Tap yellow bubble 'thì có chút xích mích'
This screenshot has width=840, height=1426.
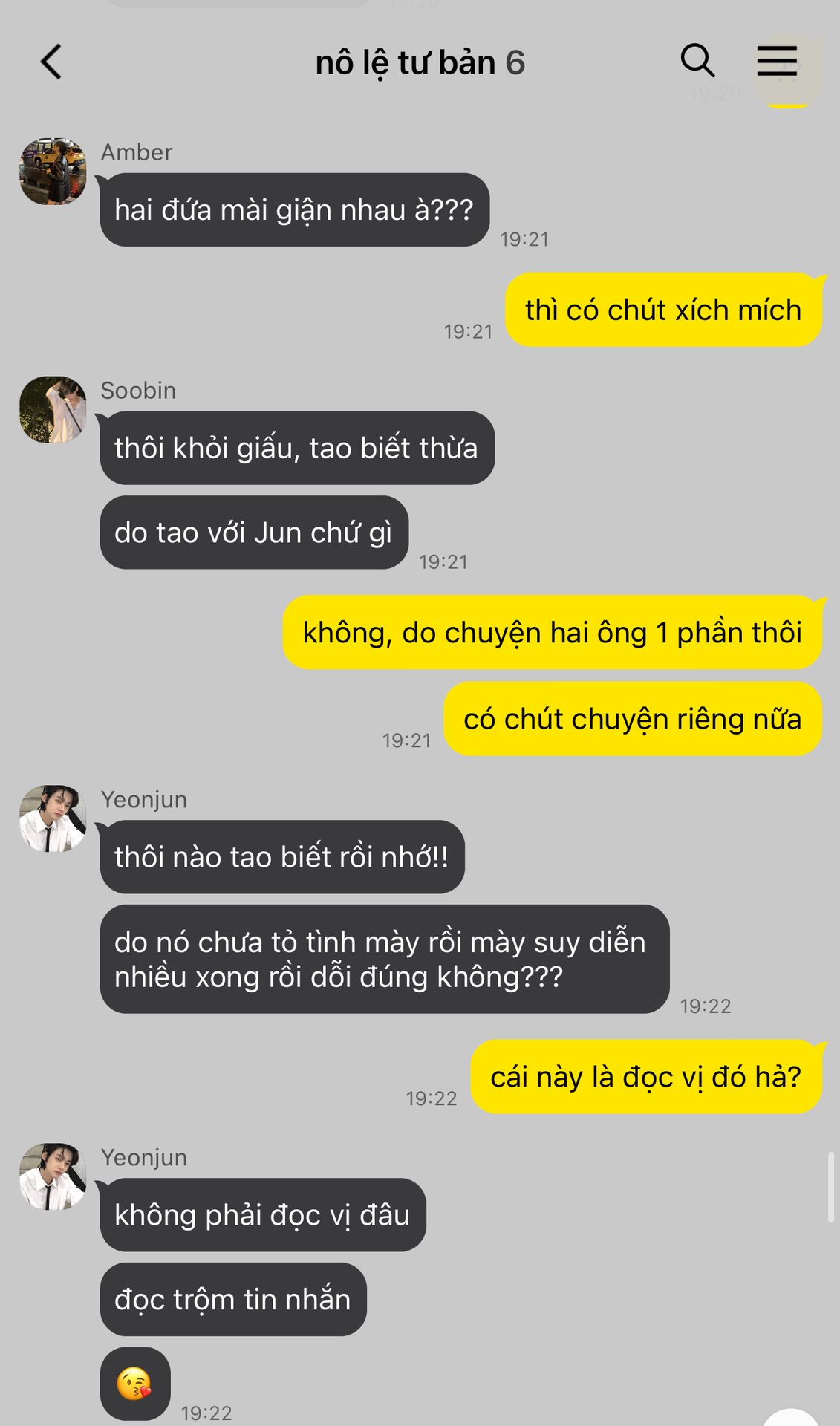coord(663,310)
